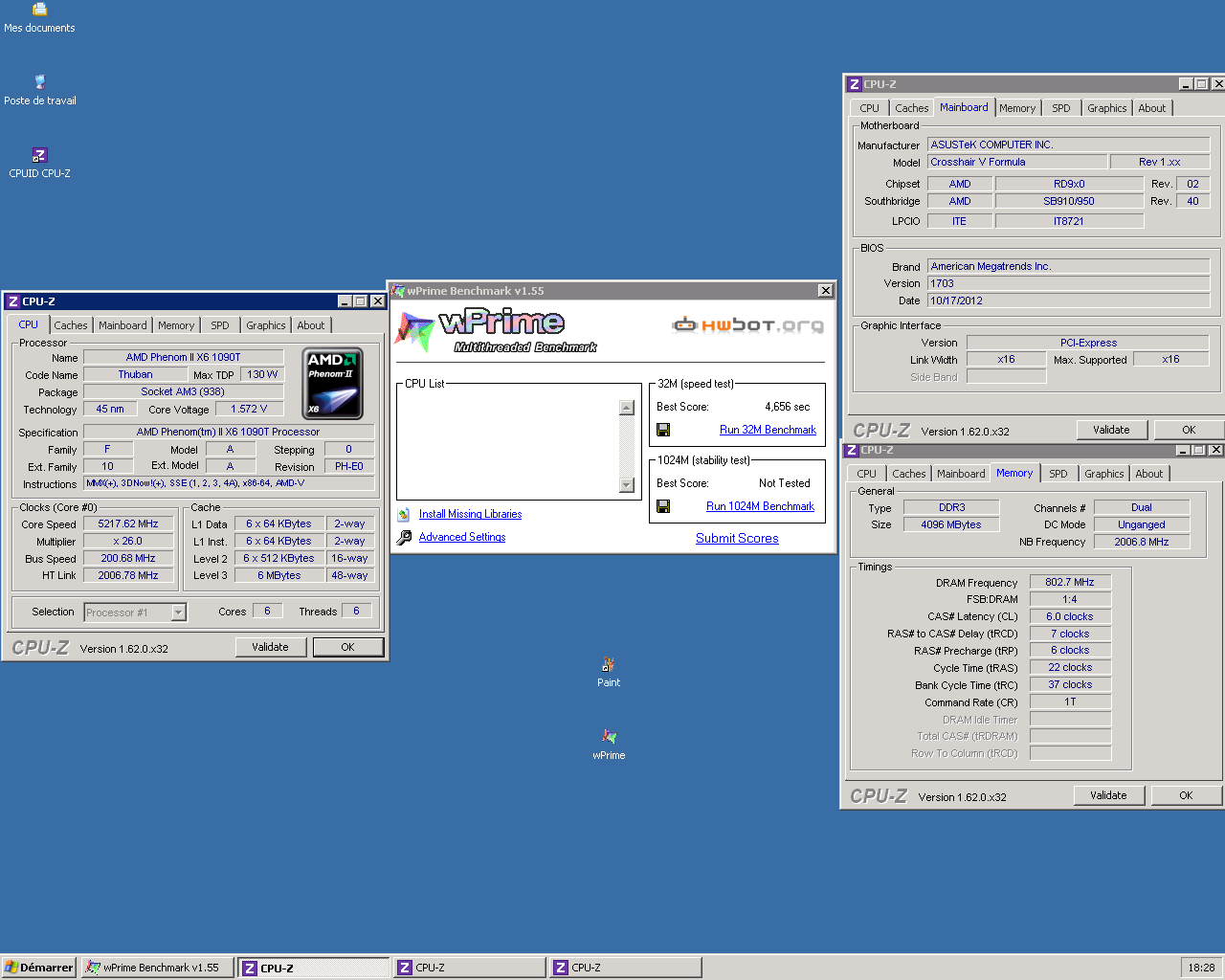The image size is (1225, 980).
Task: Click Submit Scores link
Action: click(x=737, y=538)
